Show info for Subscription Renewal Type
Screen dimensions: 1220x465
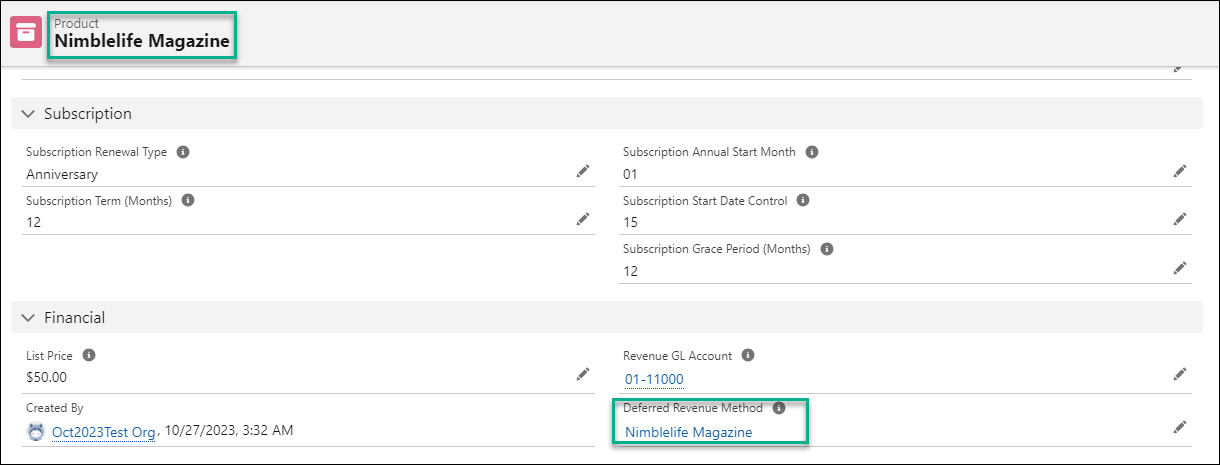[183, 152]
